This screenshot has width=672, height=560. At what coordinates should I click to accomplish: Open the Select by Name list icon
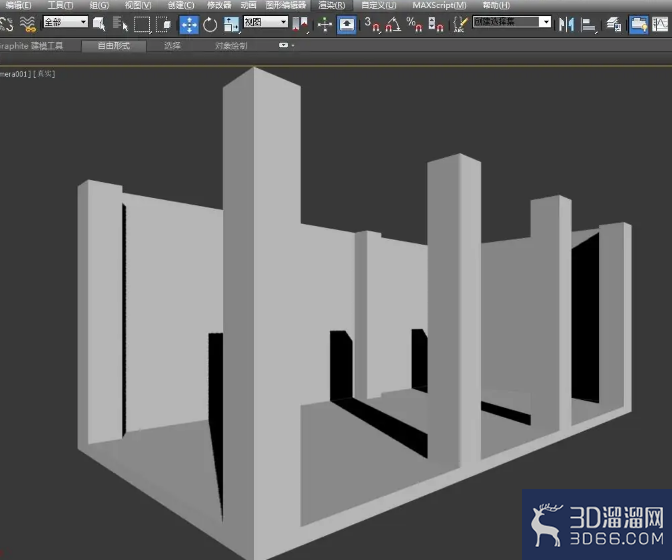click(x=120, y=24)
